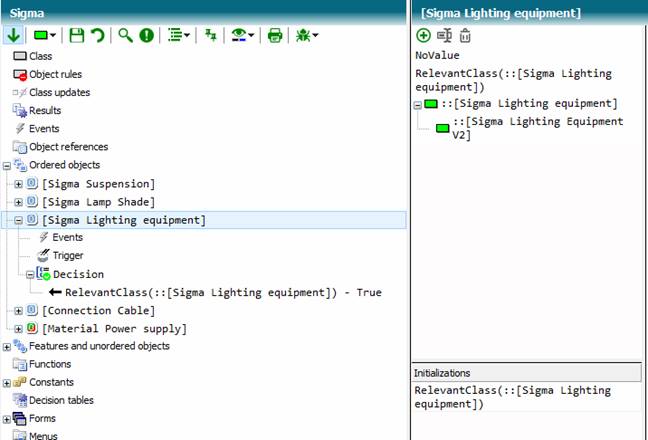The width and height of the screenshot is (648, 440).
Task: Click the tree structure toolbar icon
Action: (x=211, y=35)
